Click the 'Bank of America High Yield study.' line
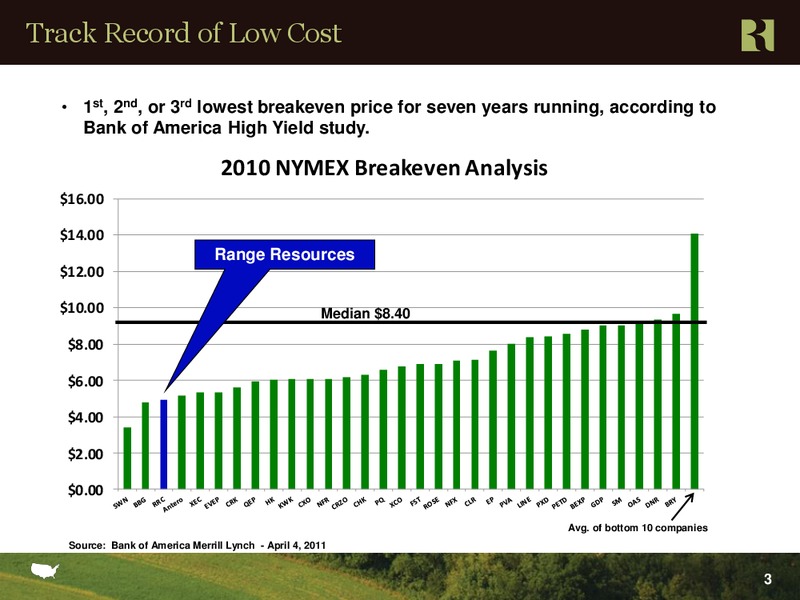The height and width of the screenshot is (600, 800). click(x=226, y=128)
